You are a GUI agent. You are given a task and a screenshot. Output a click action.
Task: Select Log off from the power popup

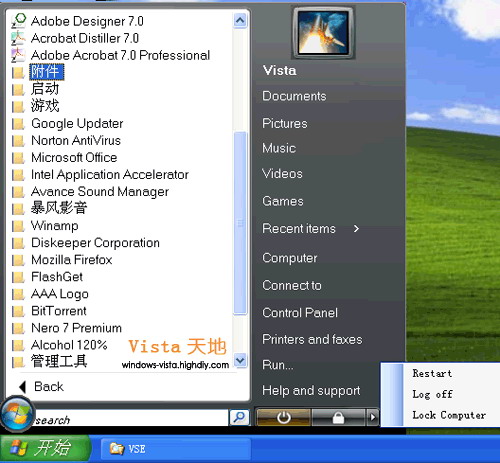pyautogui.click(x=432, y=394)
